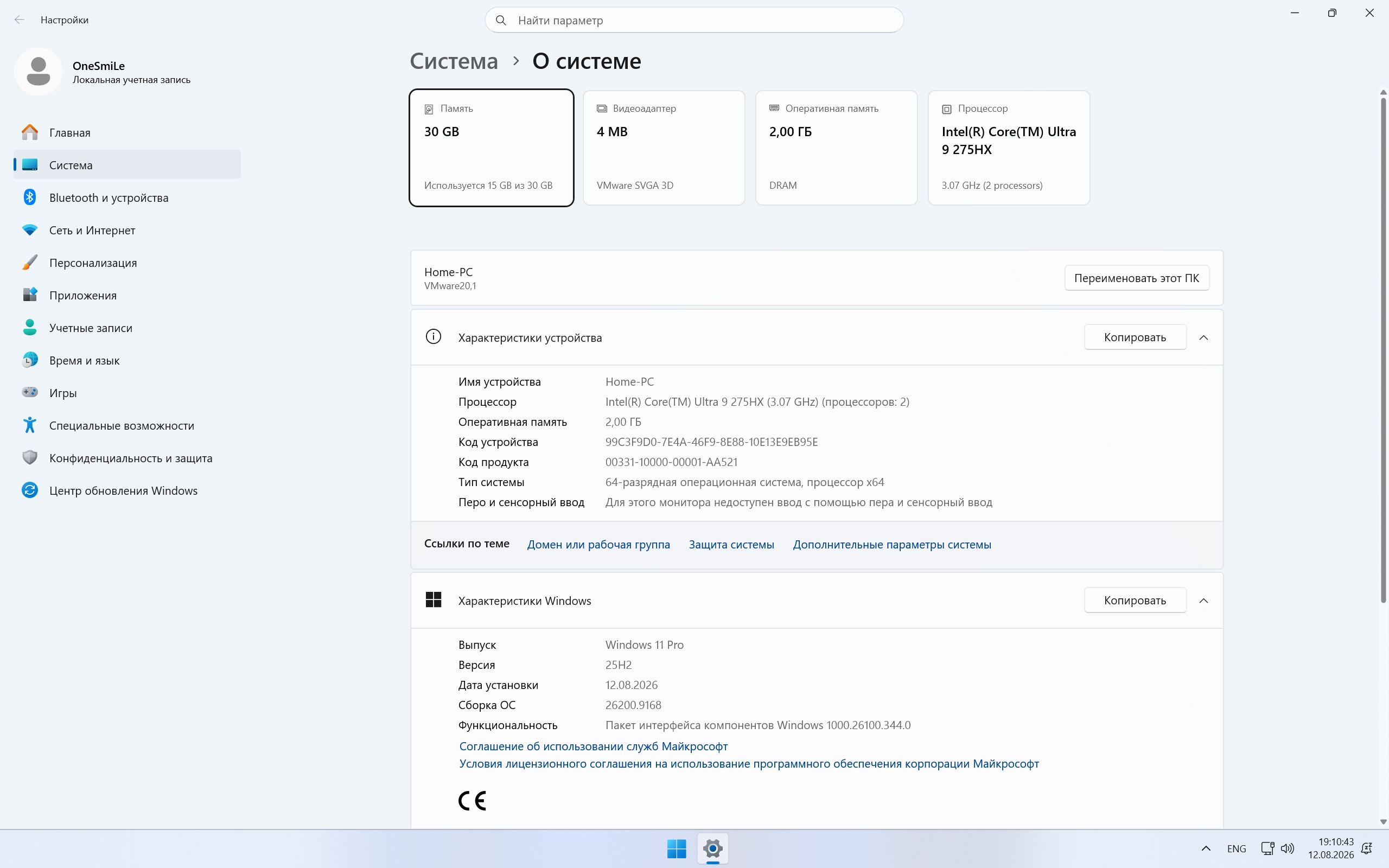
Task: Click the Система breadcrumb in the page header
Action: pyautogui.click(x=454, y=61)
